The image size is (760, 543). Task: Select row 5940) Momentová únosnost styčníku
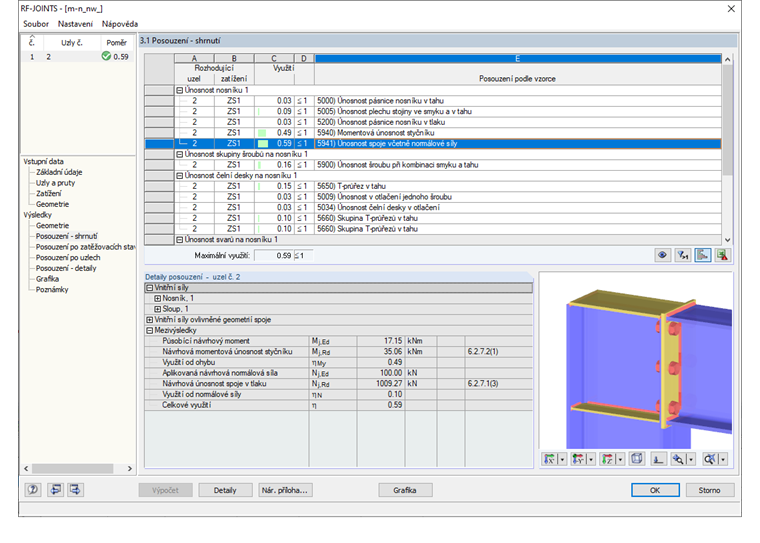(433, 133)
